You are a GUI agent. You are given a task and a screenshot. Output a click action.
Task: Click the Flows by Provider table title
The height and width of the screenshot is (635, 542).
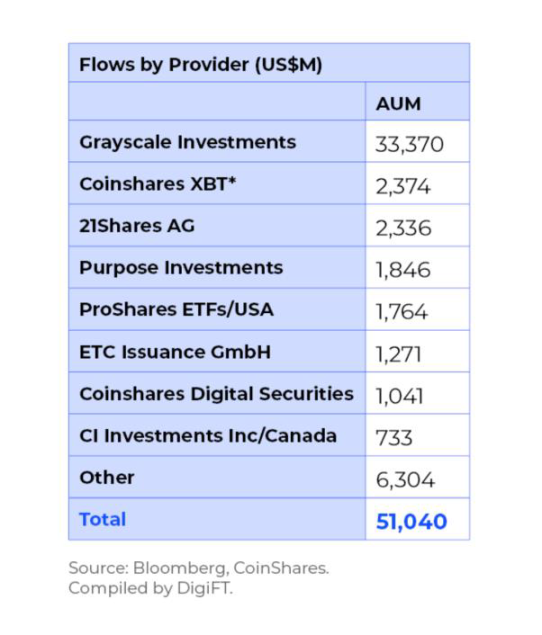tap(201, 64)
